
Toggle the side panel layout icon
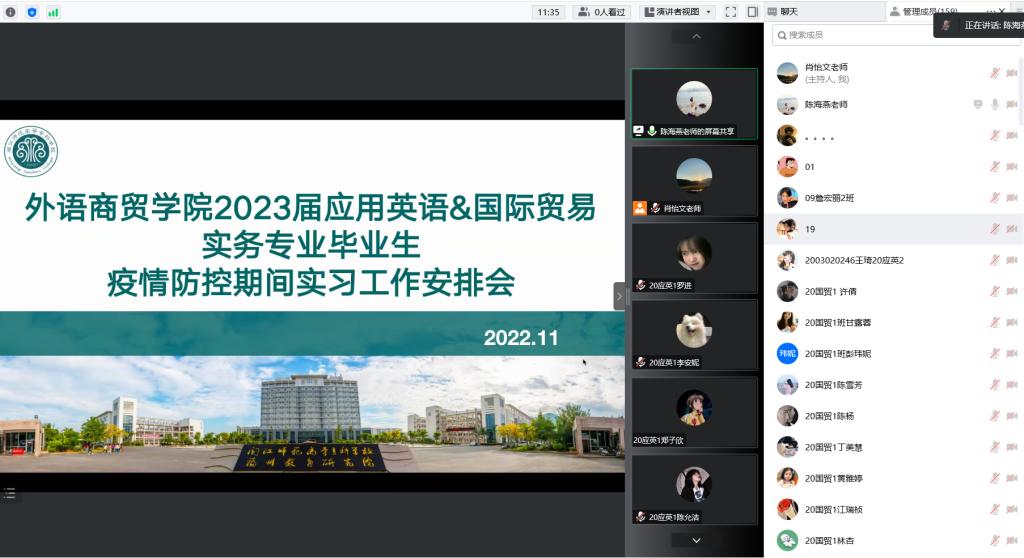[751, 12]
